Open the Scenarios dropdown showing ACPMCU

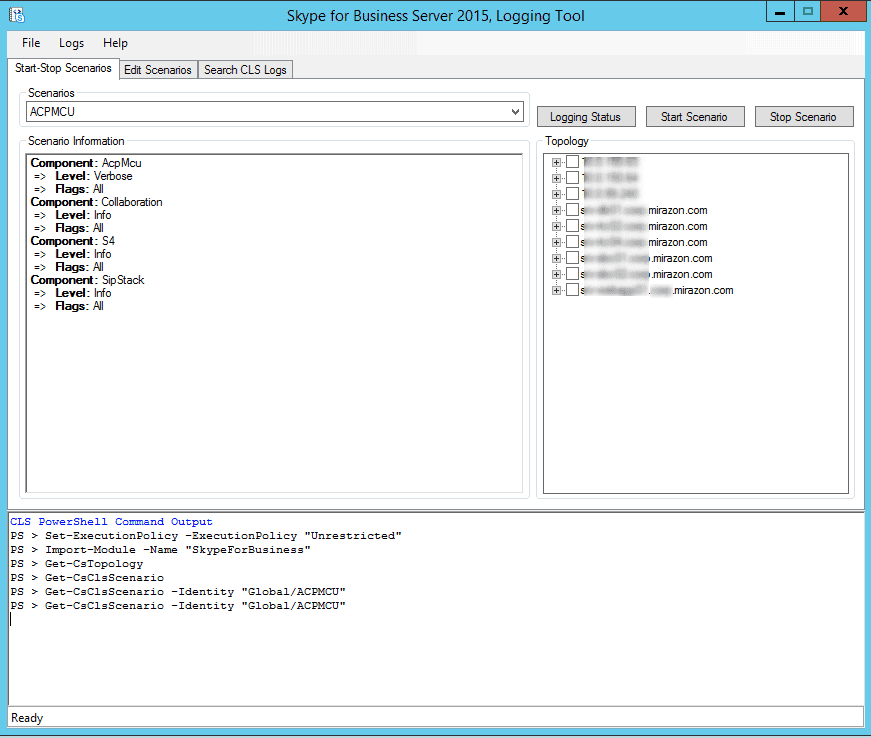pyautogui.click(x=274, y=112)
